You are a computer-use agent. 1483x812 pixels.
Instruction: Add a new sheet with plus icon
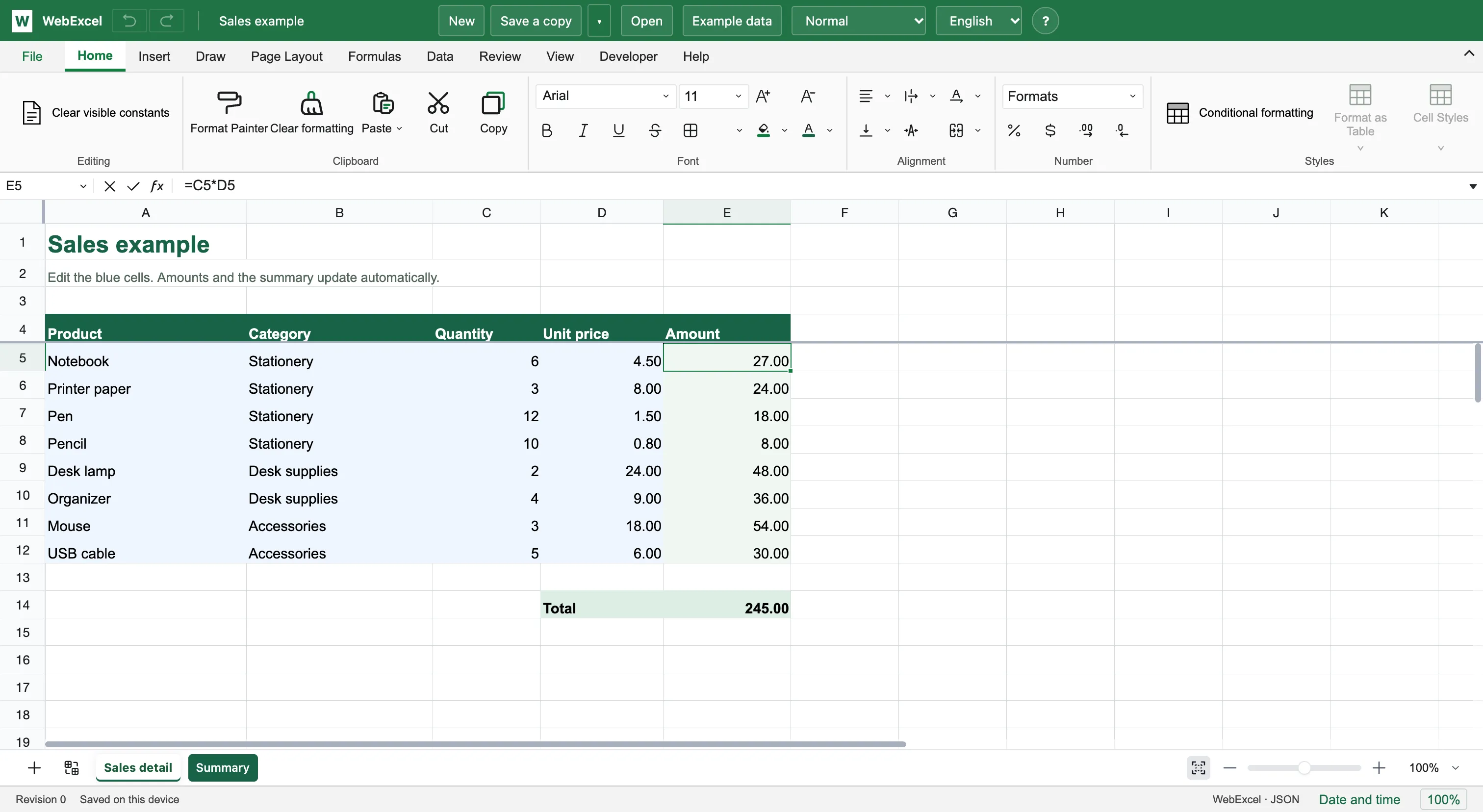[x=34, y=768]
